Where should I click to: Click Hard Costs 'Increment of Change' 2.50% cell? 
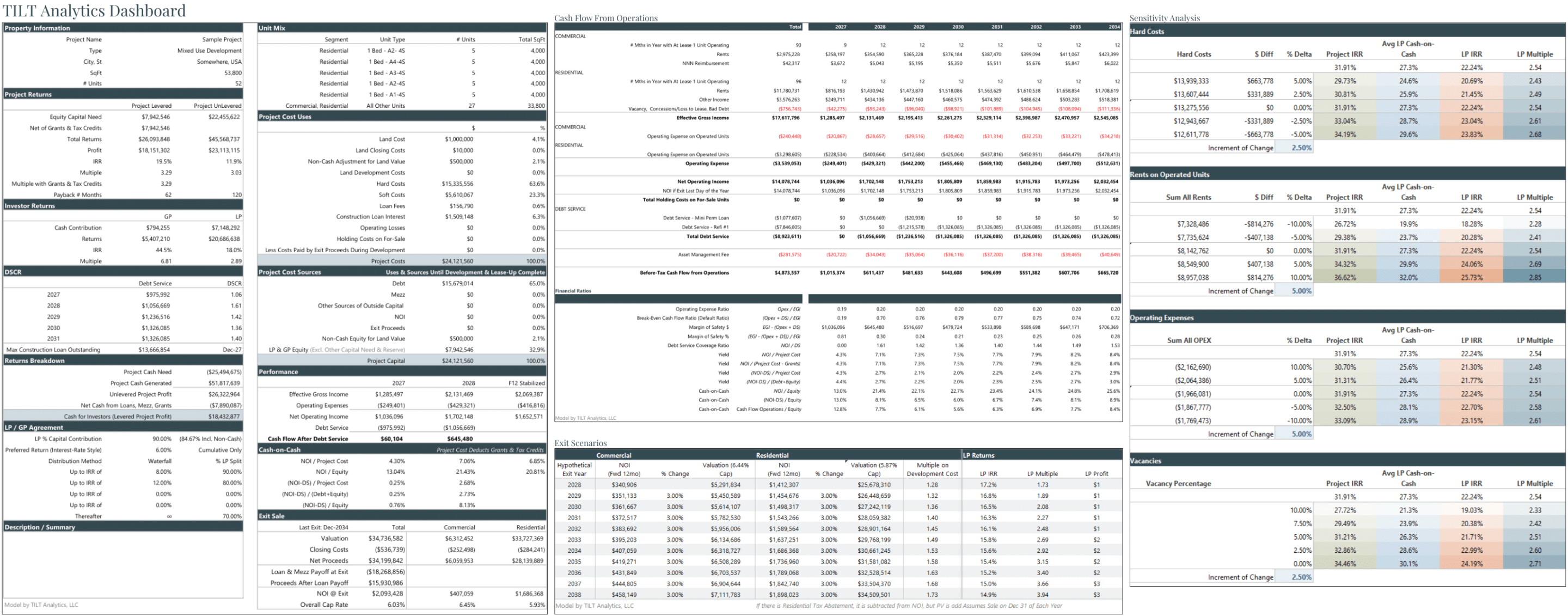point(1294,148)
